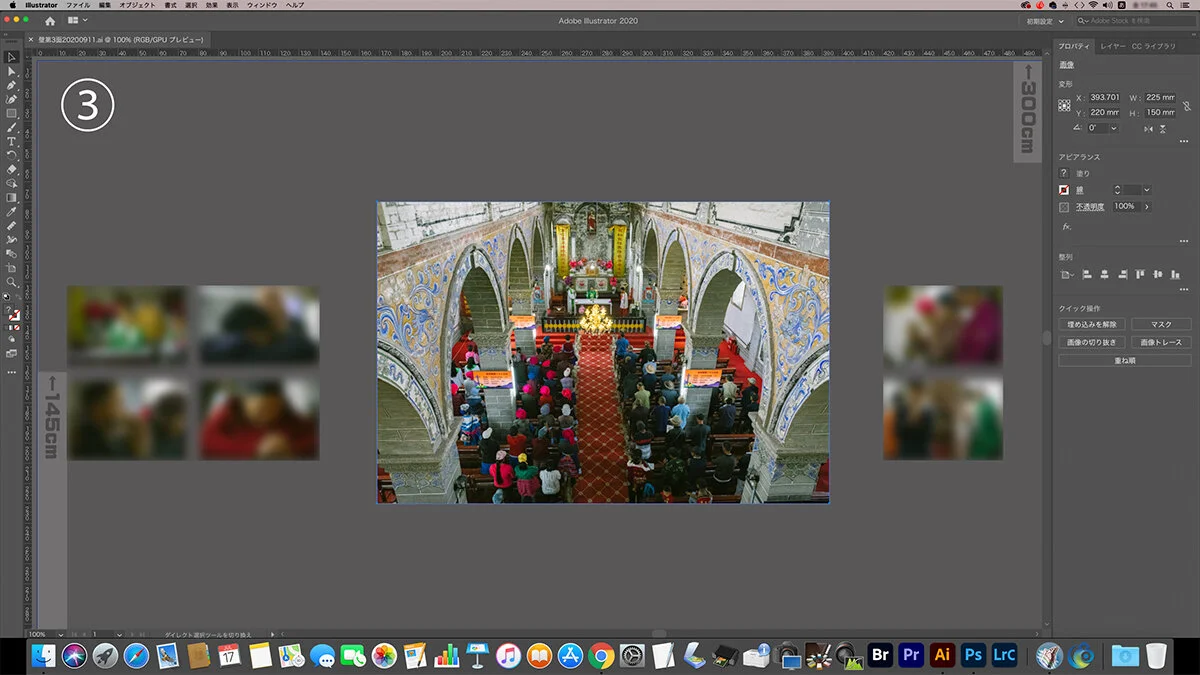This screenshot has height=675, width=1200.
Task: Open 不透明度 link in Appearance
Action: point(1090,207)
